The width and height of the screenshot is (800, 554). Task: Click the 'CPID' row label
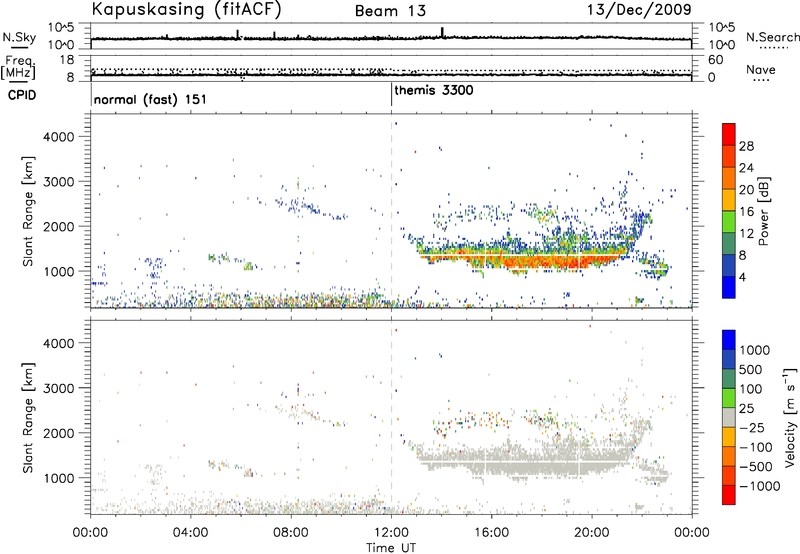22,95
